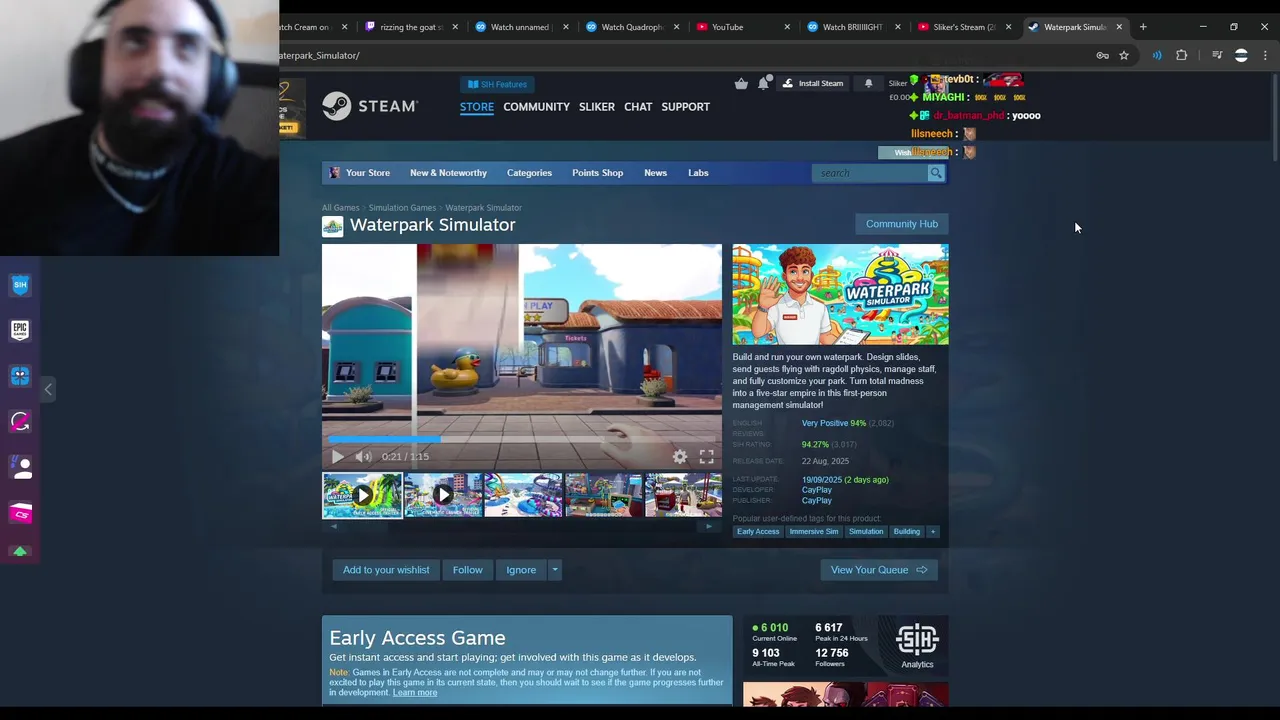The width and height of the screenshot is (1280, 720).
Task: Select the fourth screenshot thumbnail
Action: [x=603, y=495]
